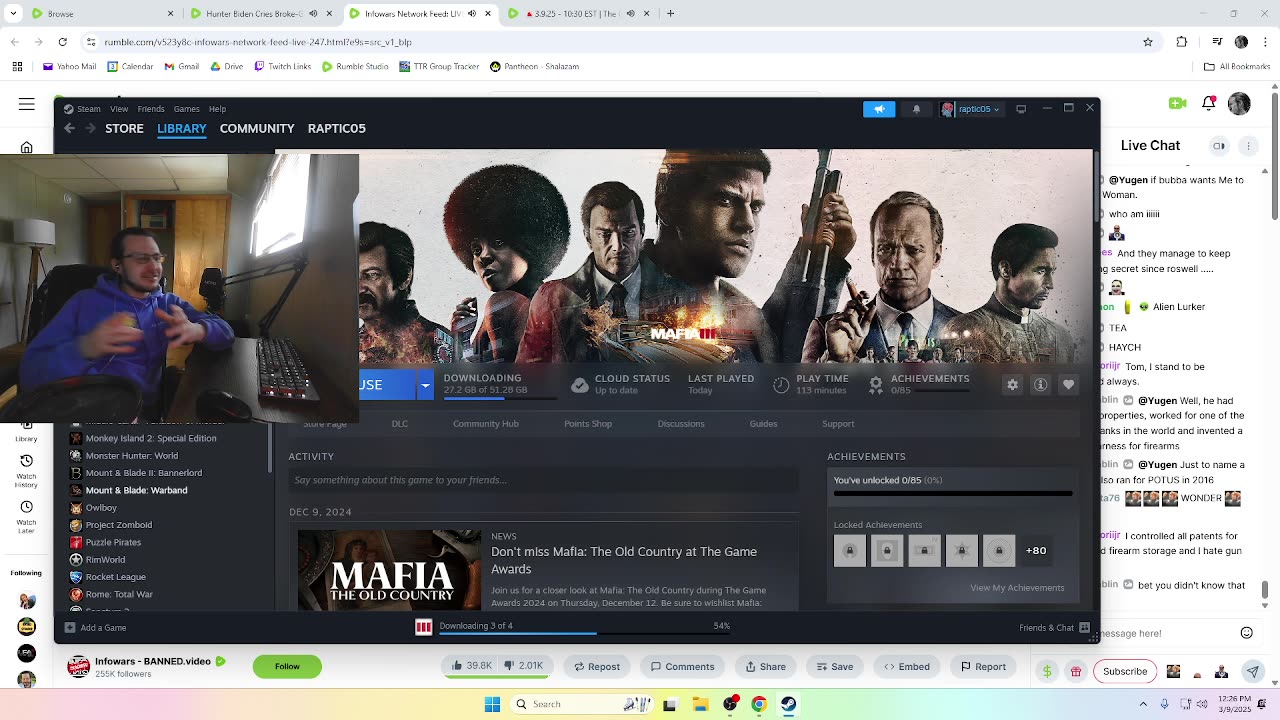Click the Rumble Subscribe button

(x=1125, y=672)
